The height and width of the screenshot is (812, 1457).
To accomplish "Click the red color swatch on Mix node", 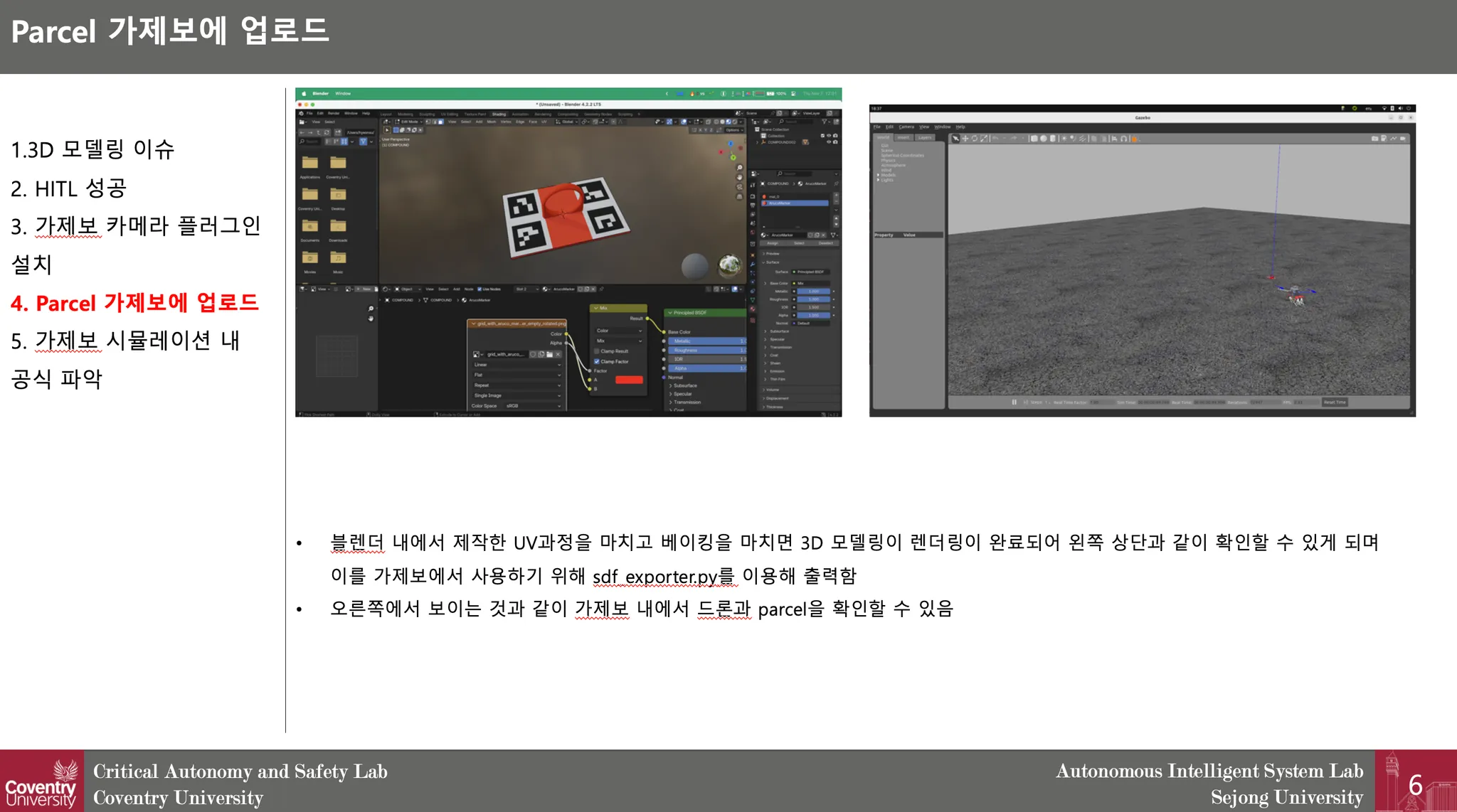I will tap(629, 380).
